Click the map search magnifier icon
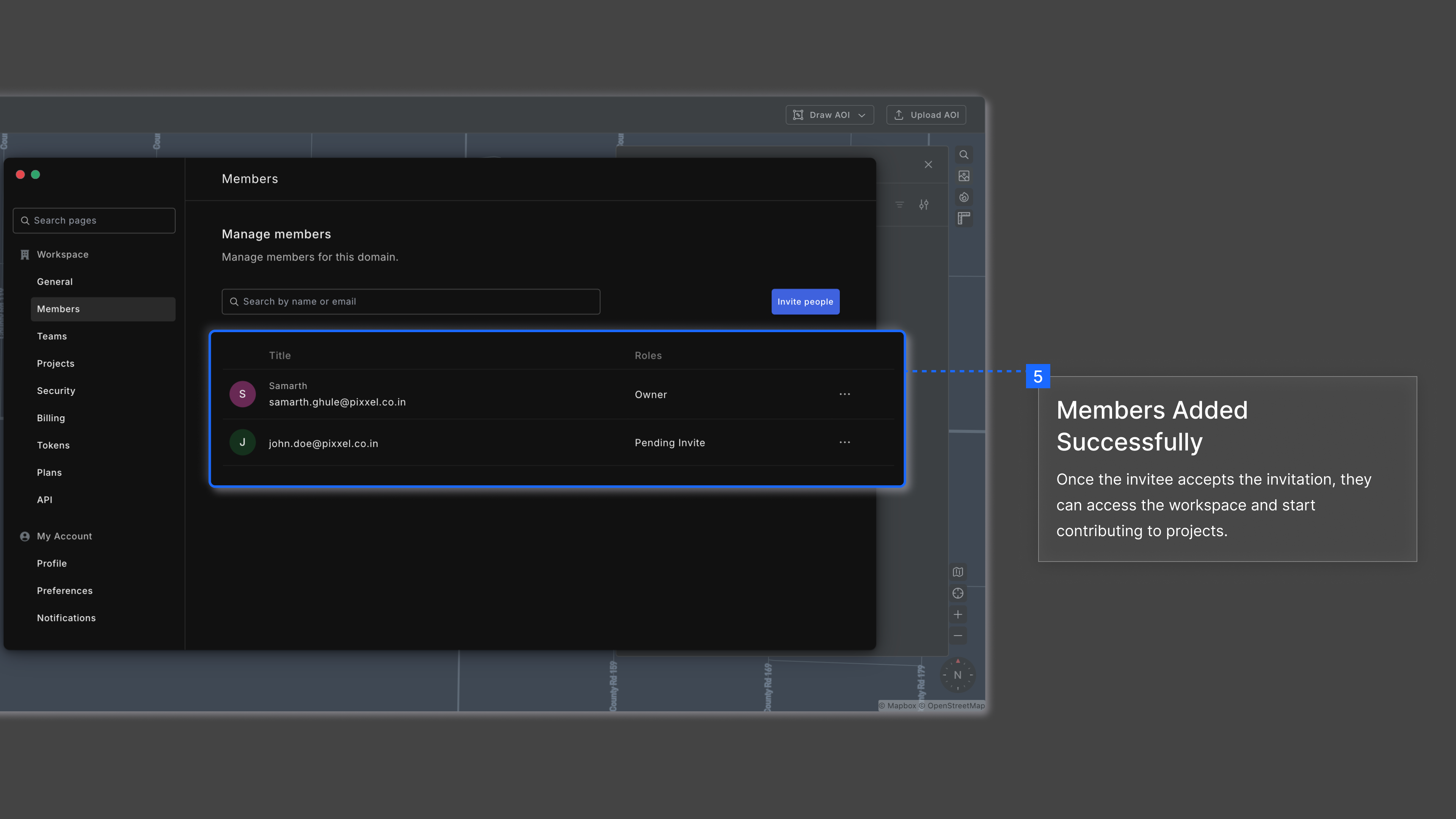 pos(964,155)
